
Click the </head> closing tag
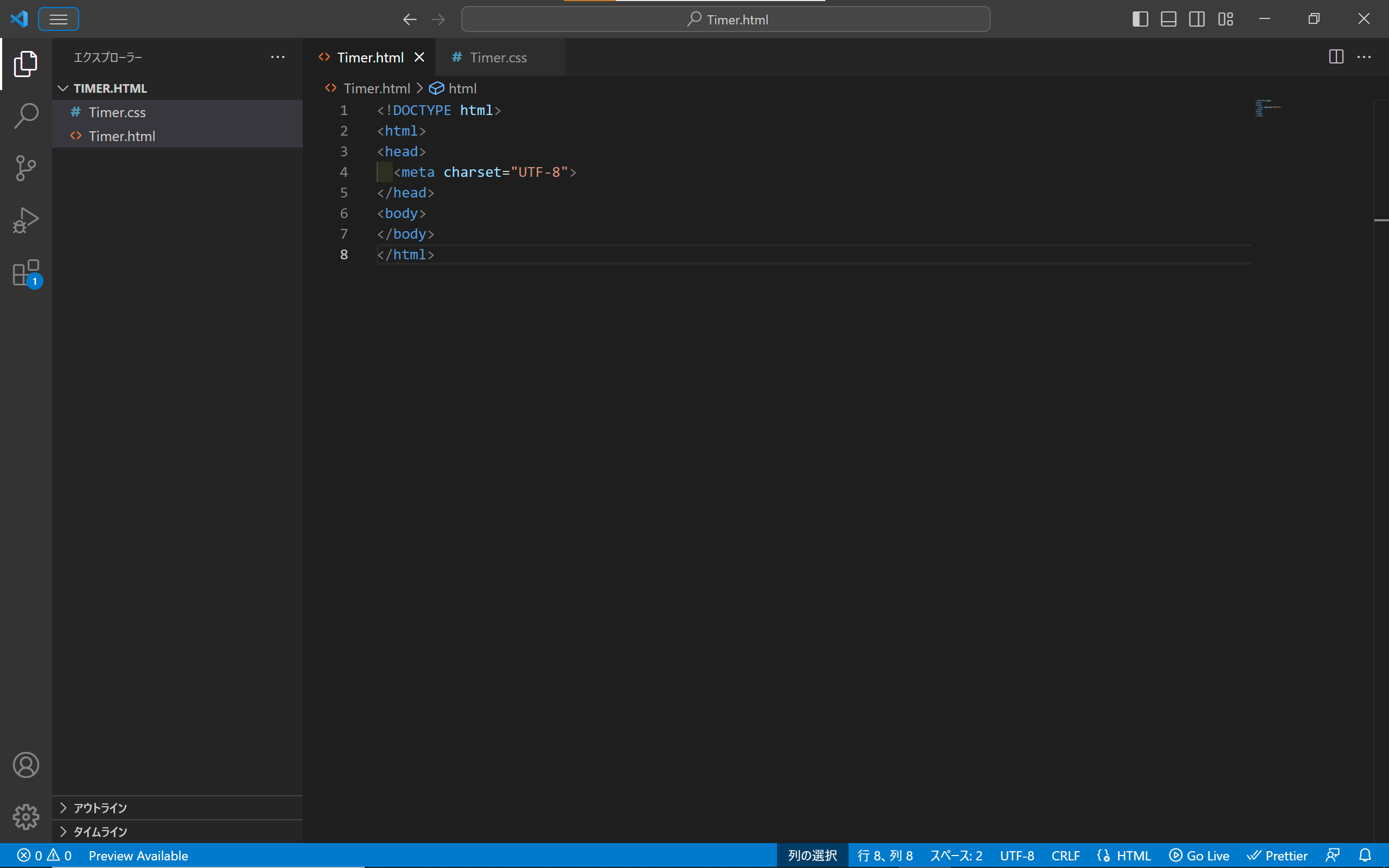coord(405,192)
